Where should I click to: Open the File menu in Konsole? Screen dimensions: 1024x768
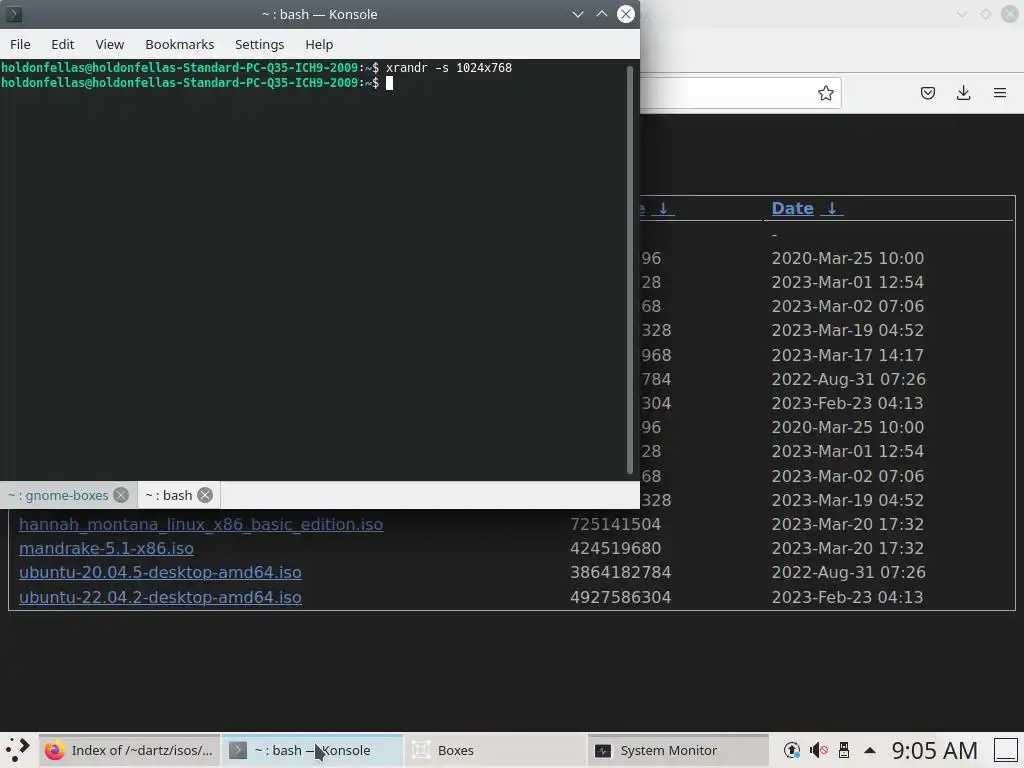[x=20, y=44]
